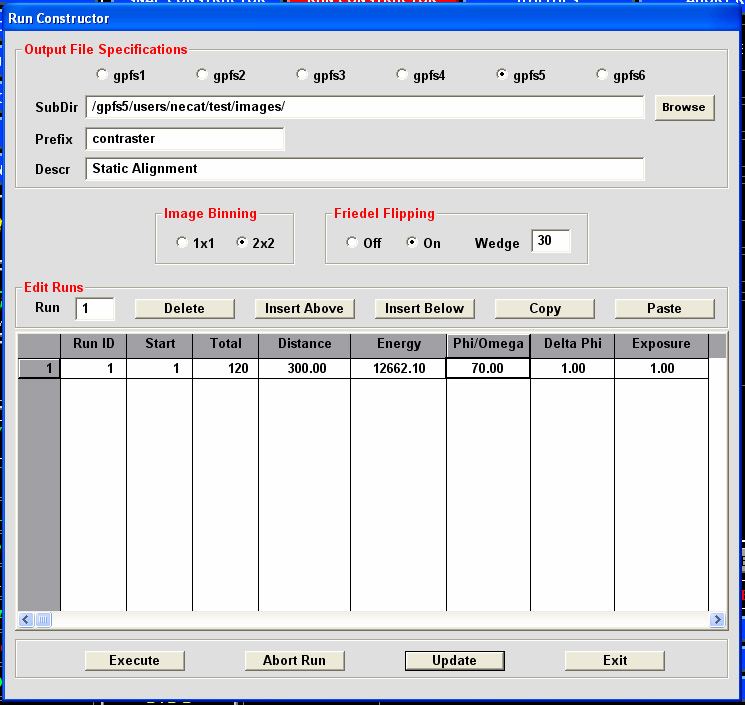Delete the selected run
Viewport: 745px width, 705px height.
click(184, 308)
